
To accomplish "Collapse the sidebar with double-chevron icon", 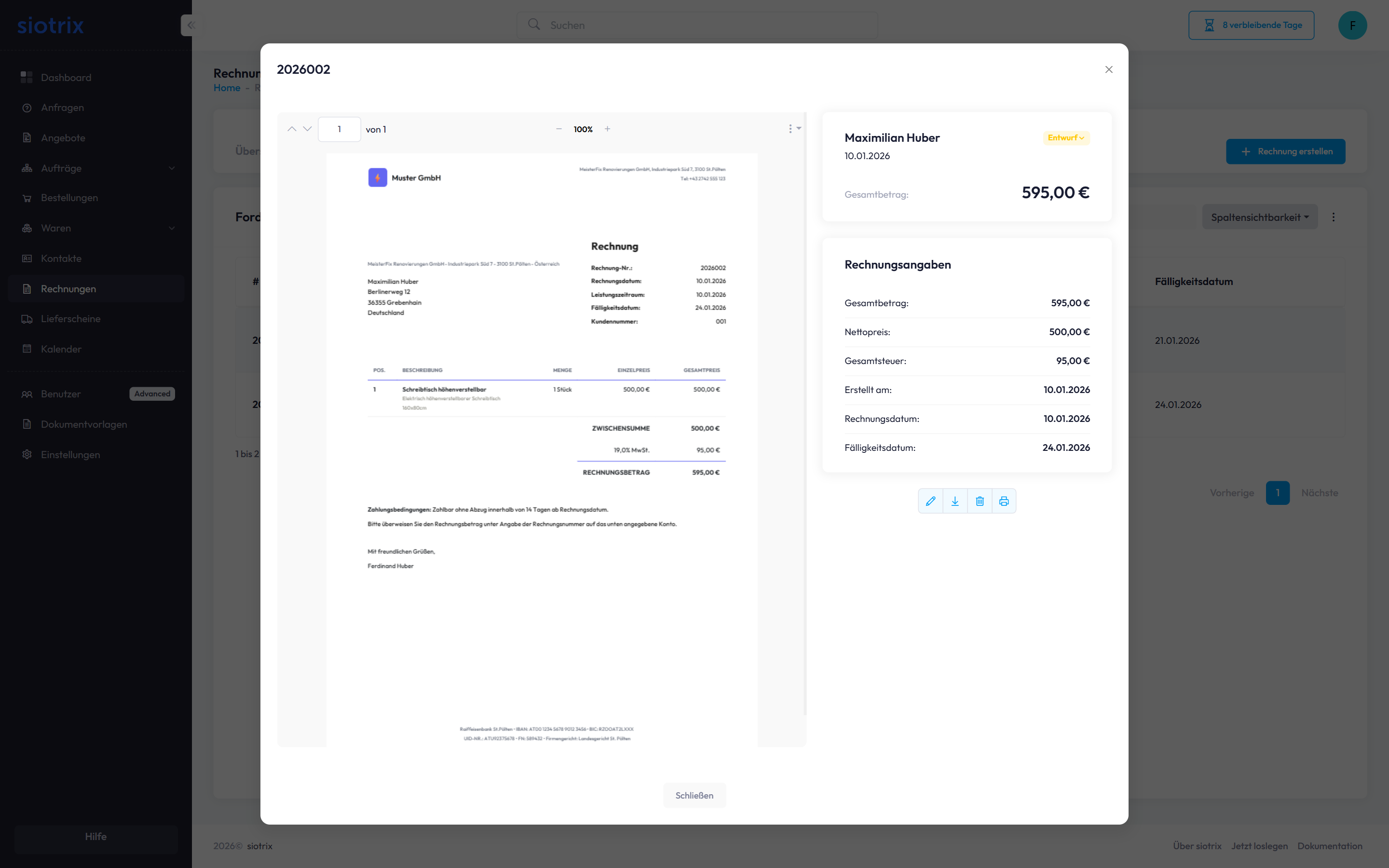I will pyautogui.click(x=191, y=25).
